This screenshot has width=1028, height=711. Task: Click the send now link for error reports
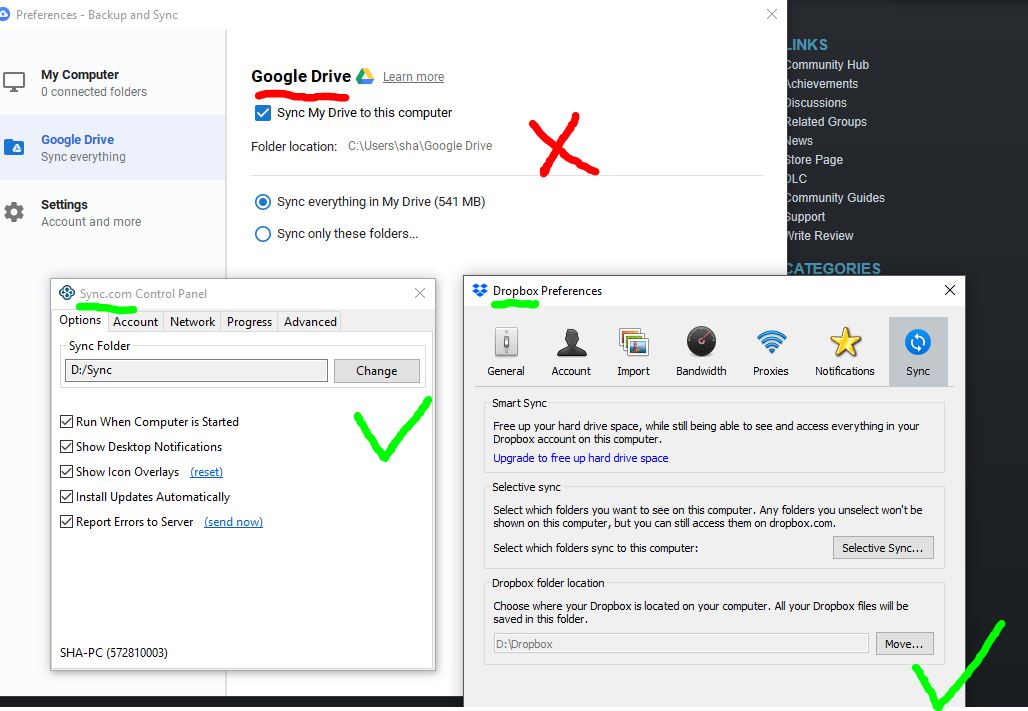pos(233,521)
